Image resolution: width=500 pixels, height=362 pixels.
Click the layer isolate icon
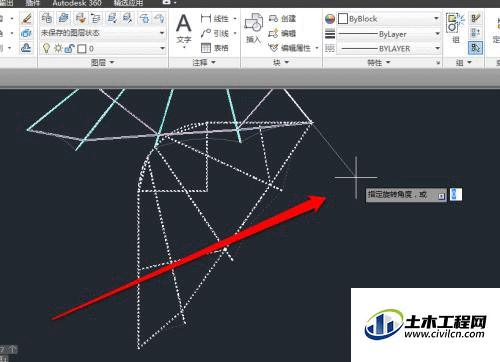[x=112, y=18]
